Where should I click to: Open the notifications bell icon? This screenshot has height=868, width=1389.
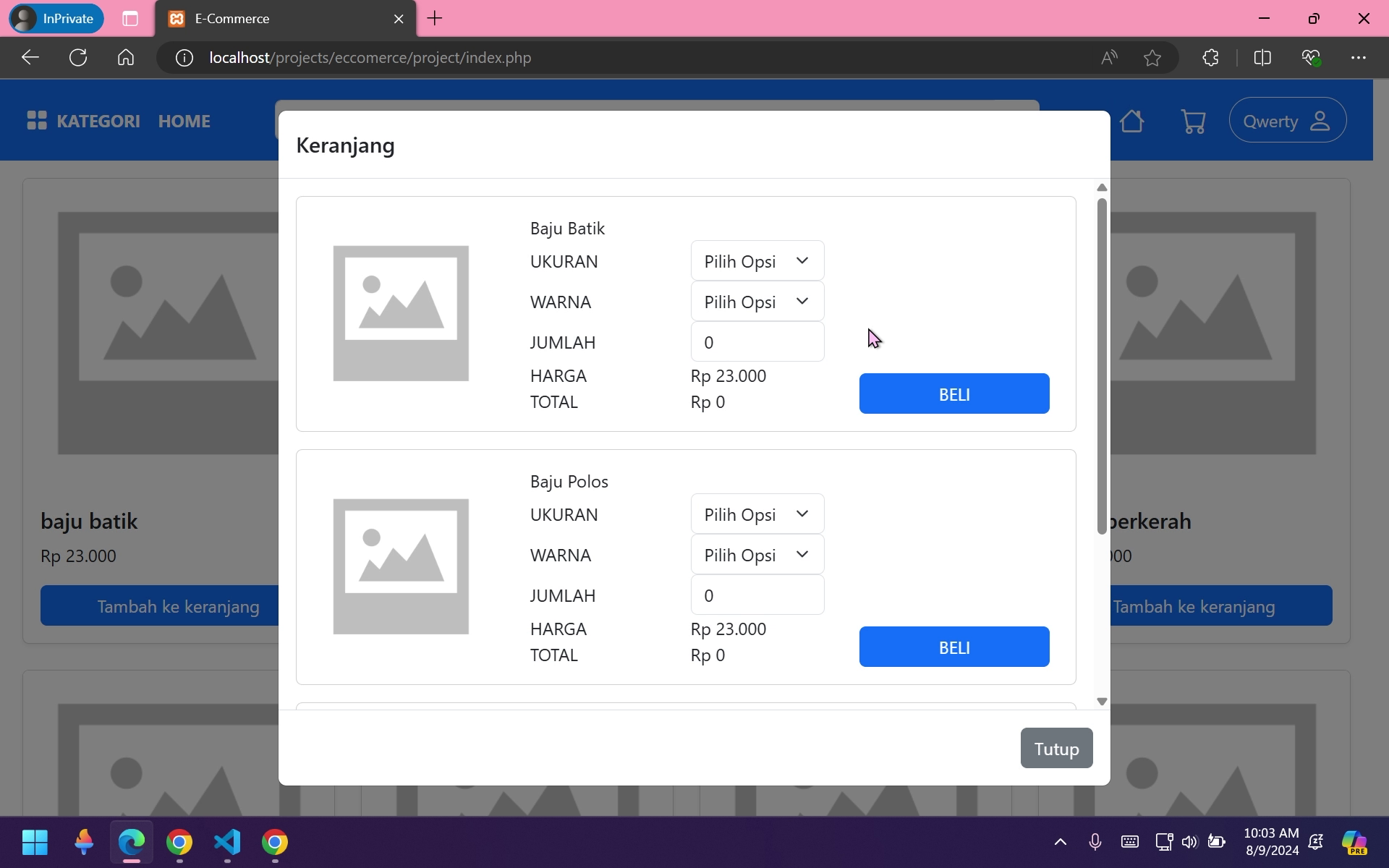pos(1316,842)
